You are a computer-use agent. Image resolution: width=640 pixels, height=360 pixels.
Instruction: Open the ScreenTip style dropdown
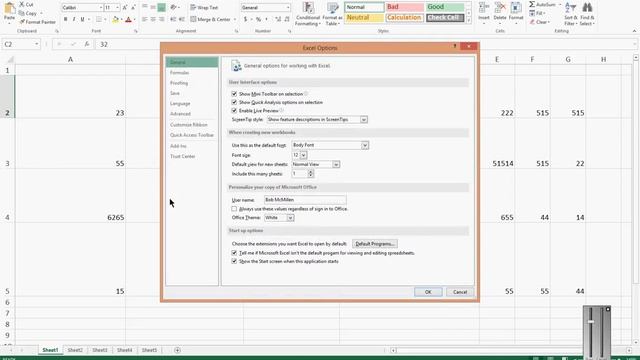coord(364,120)
